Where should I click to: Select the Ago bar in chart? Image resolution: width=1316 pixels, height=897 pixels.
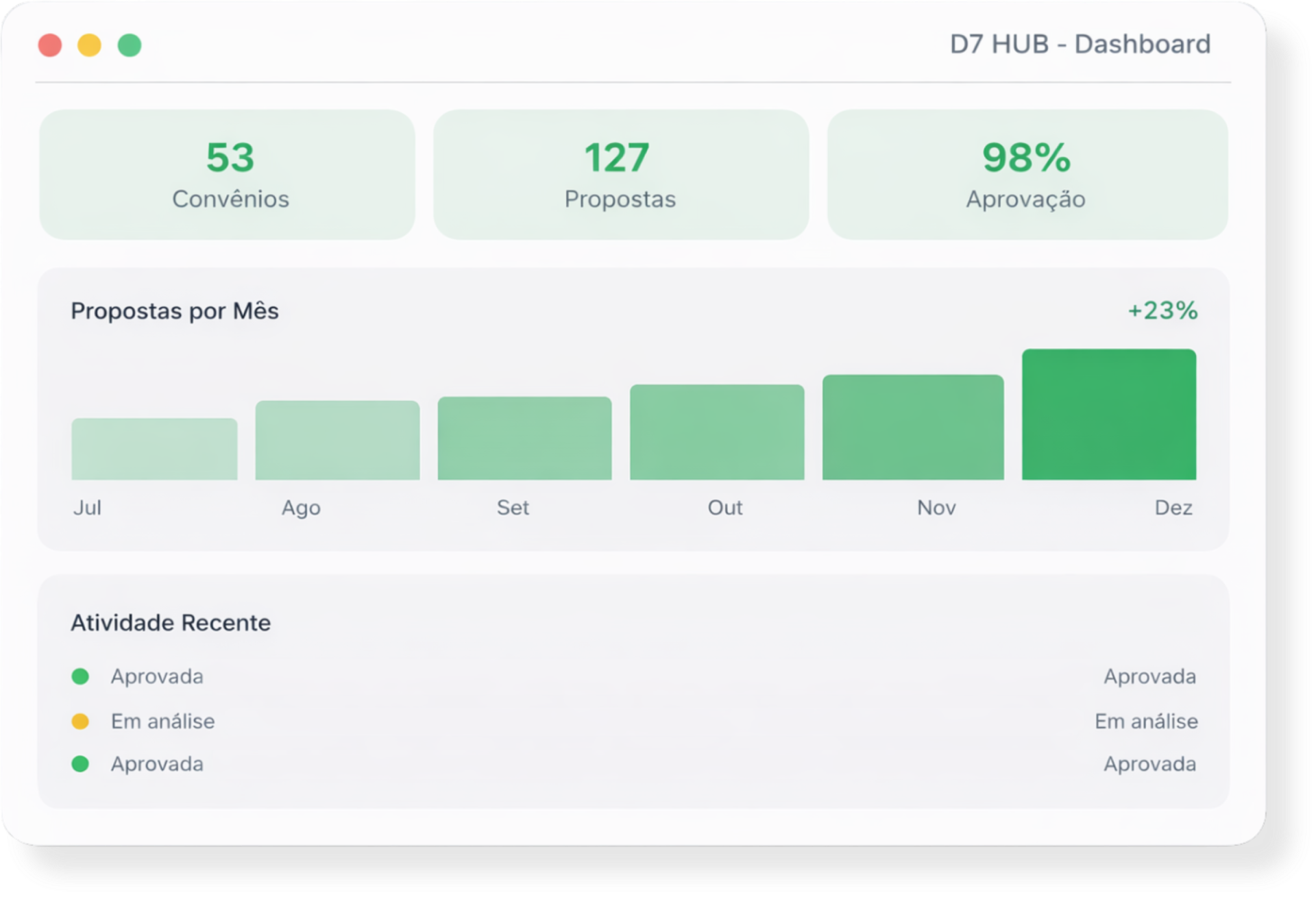coord(337,440)
